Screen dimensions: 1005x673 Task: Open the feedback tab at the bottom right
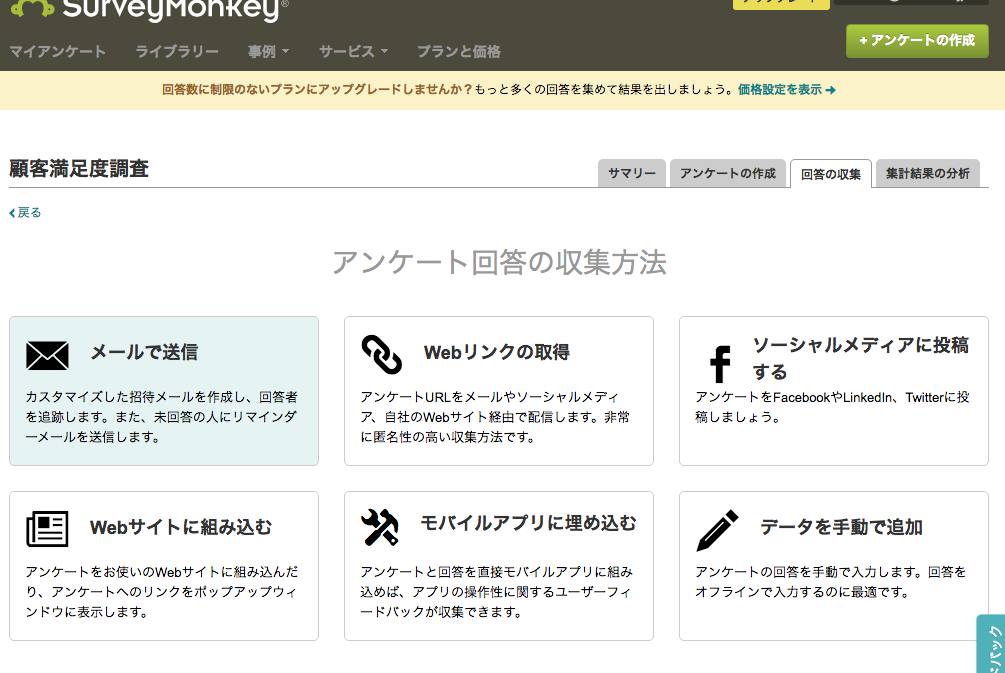pyautogui.click(x=991, y=644)
